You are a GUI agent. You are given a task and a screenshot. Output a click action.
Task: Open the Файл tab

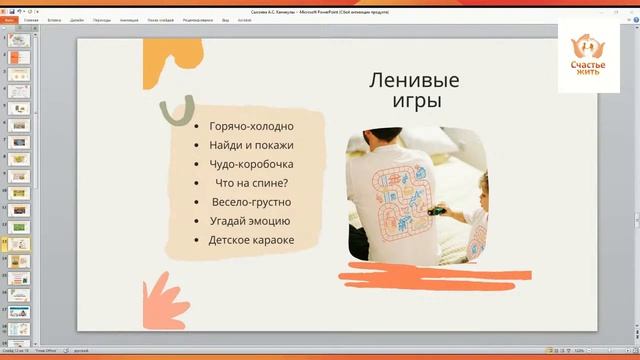[x=9, y=20]
